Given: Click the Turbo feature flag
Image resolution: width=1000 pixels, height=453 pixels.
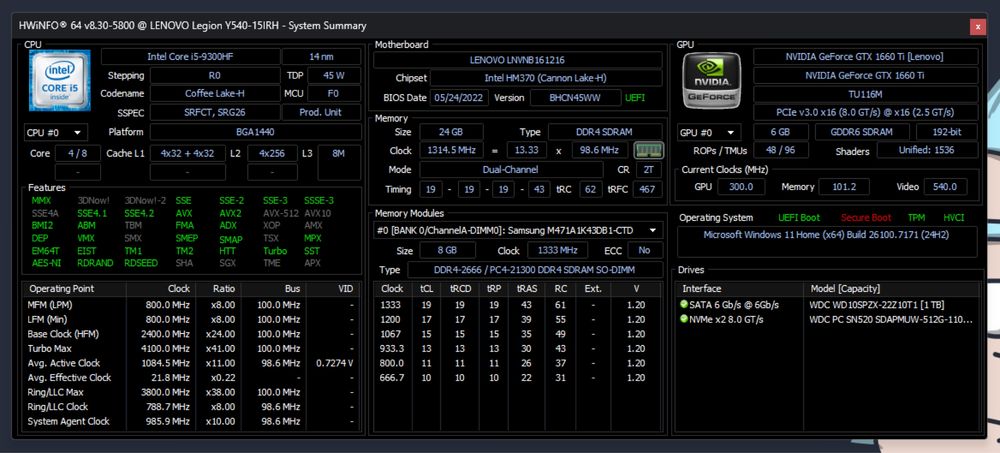Looking at the screenshot, I should (275, 251).
